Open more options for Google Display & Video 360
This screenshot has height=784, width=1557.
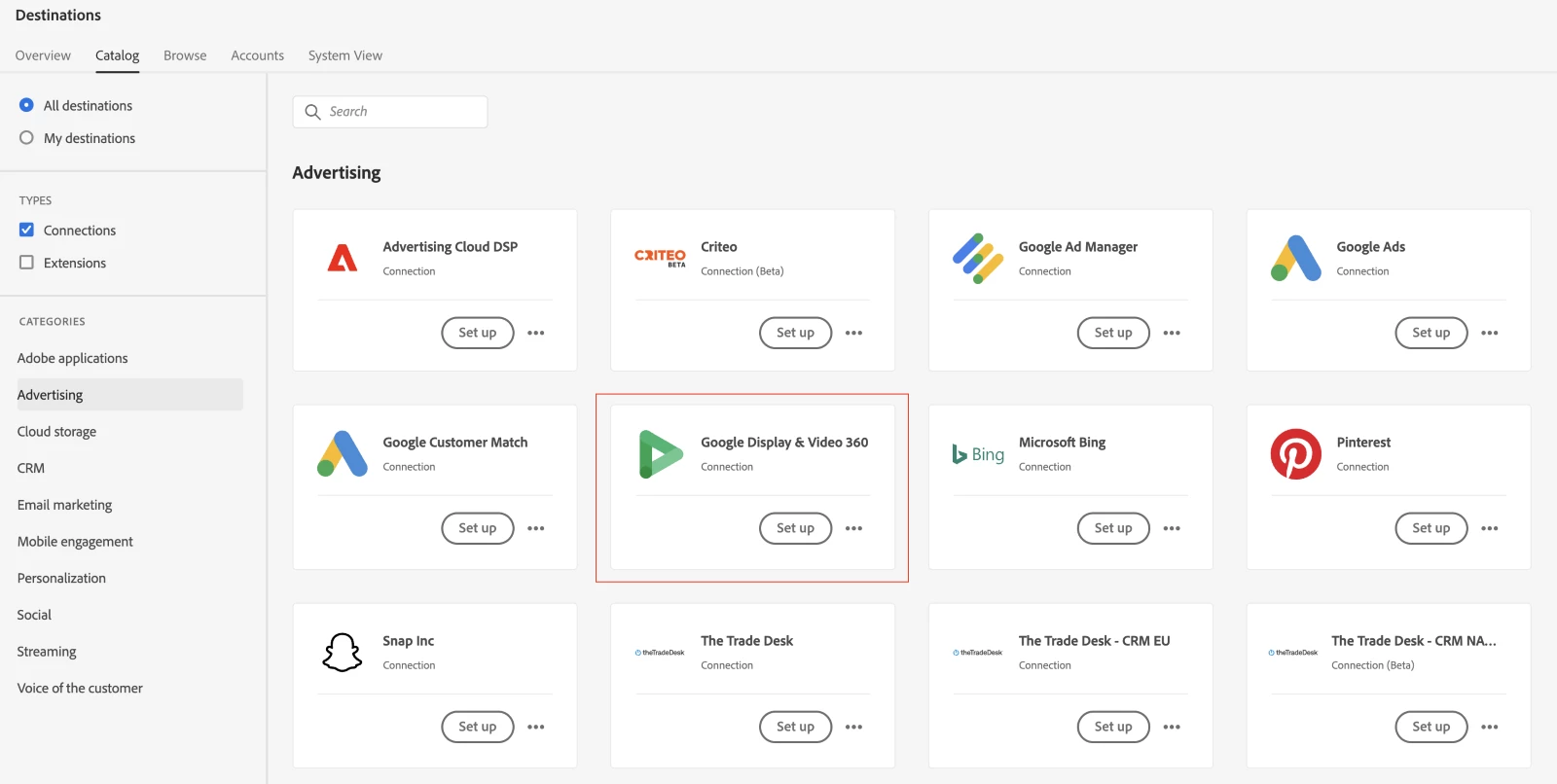[853, 528]
